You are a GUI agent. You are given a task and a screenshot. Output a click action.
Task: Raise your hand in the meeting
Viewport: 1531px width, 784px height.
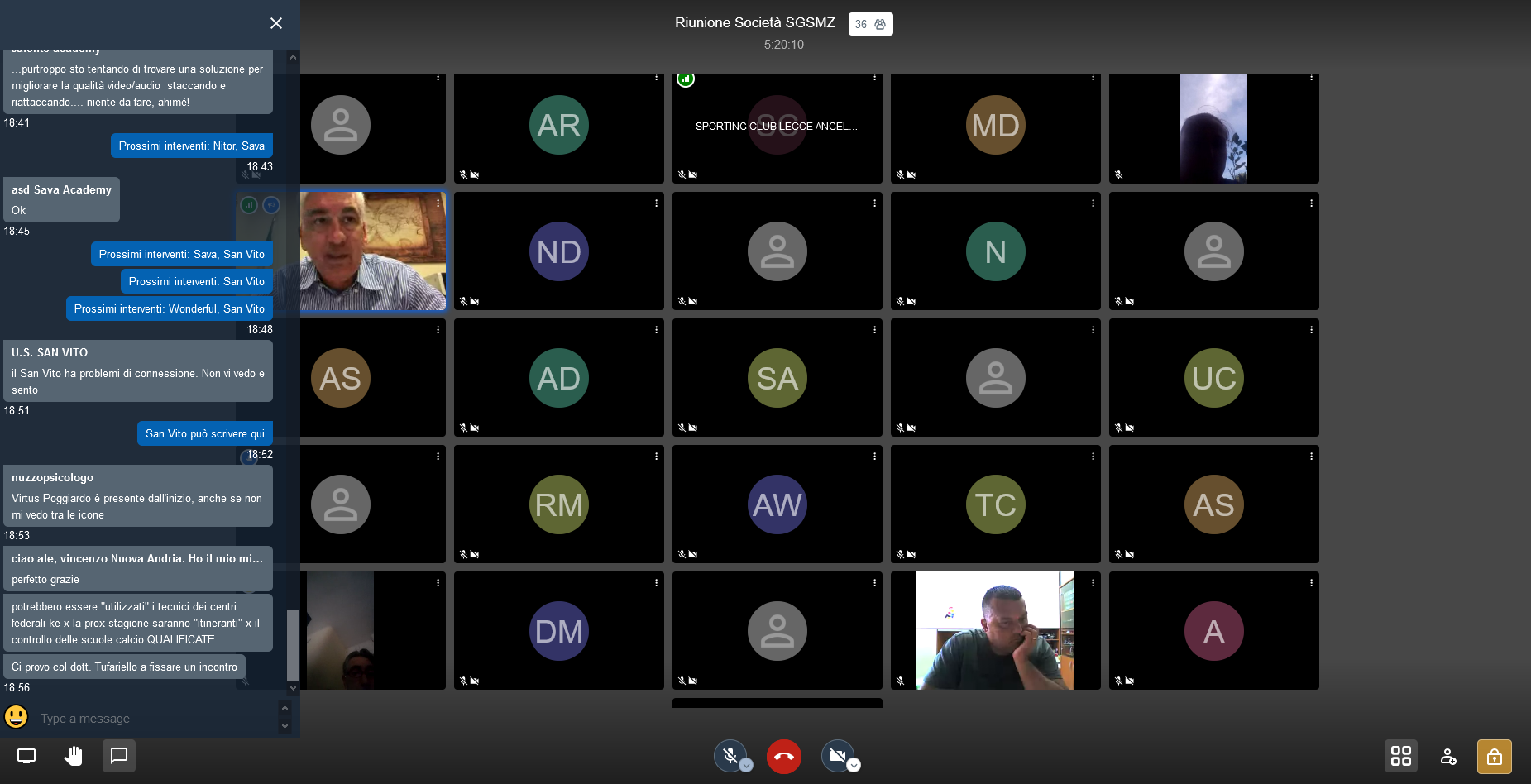(x=74, y=756)
